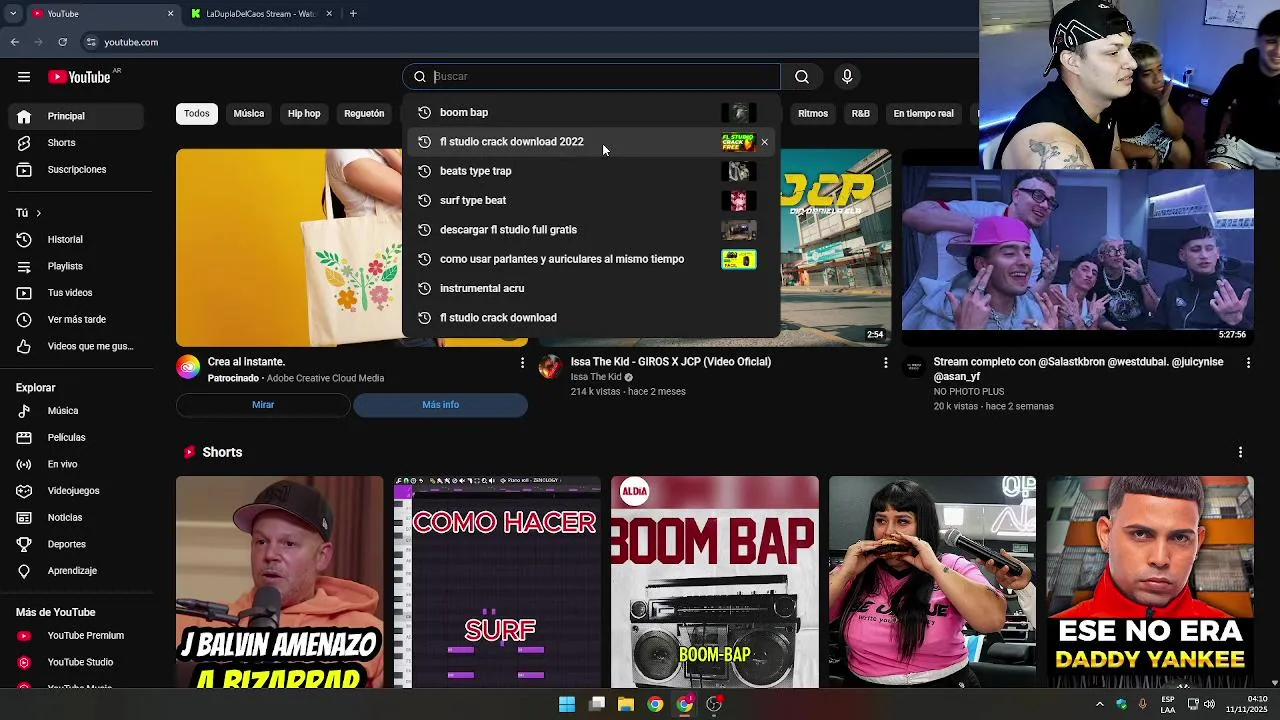The width and height of the screenshot is (1280, 720).
Task: Open the YouTube hamburger guide menu
Action: [24, 77]
